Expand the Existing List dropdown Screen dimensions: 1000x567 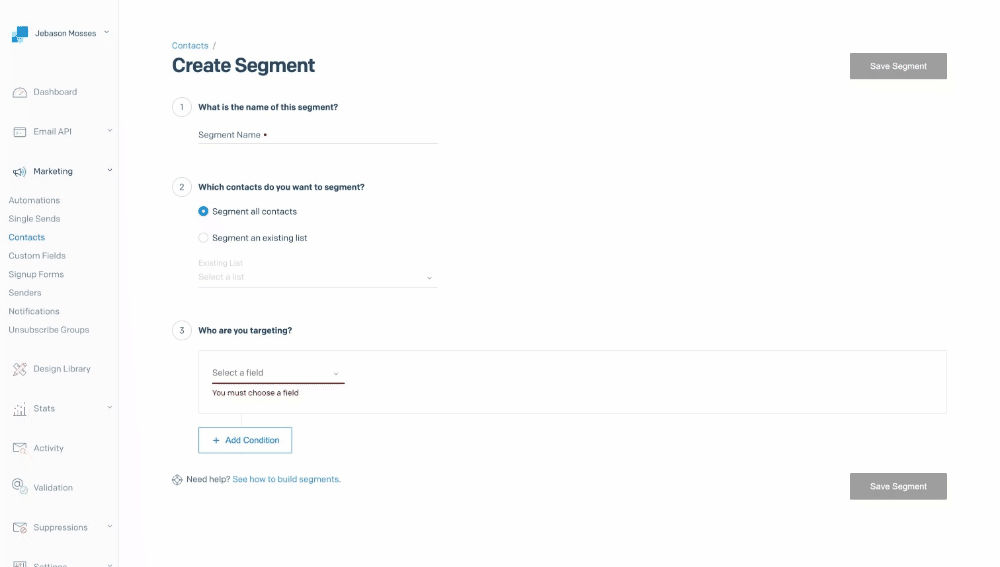click(317, 277)
